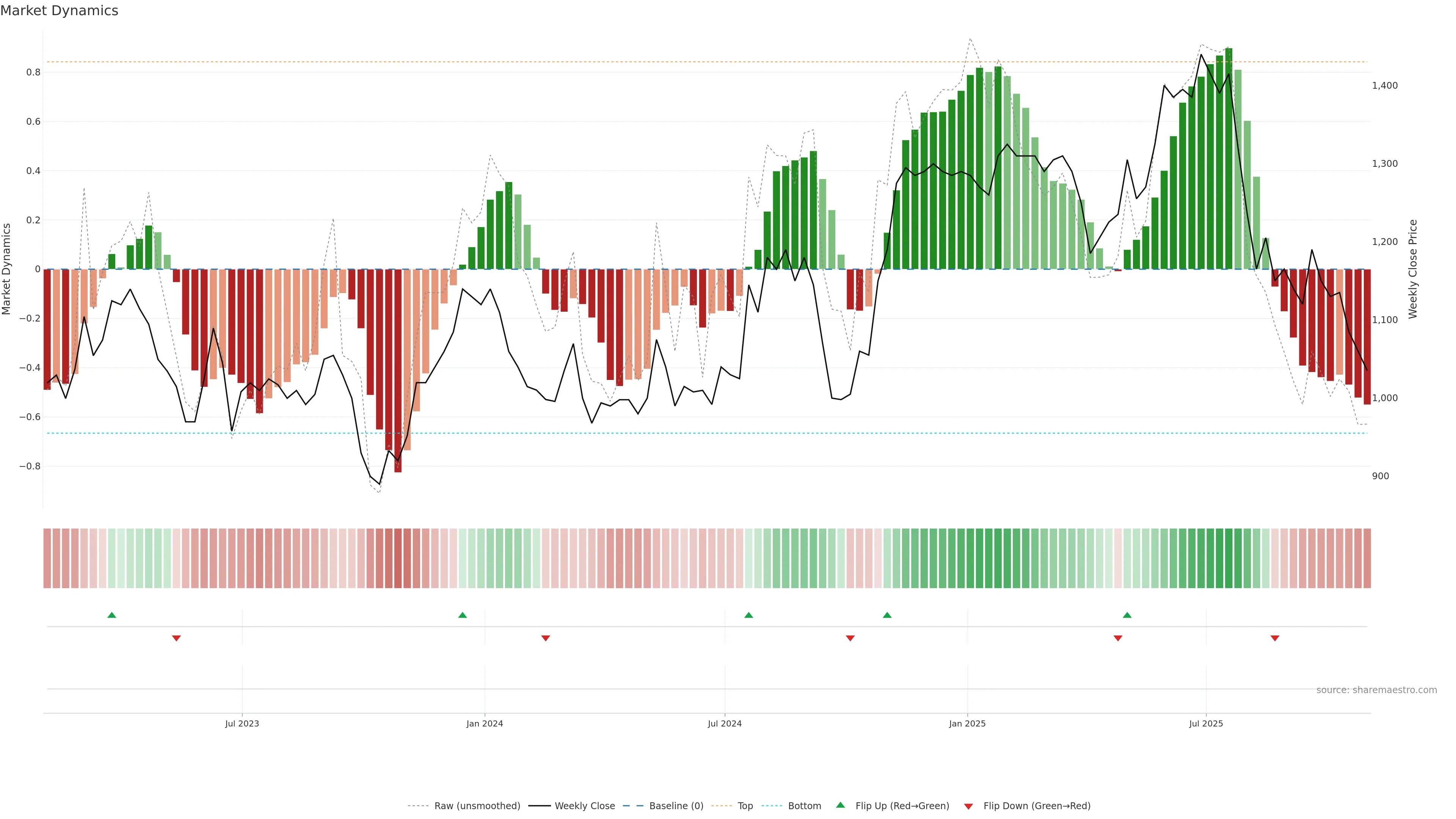
Task: Click the Market Dynamics chart title
Action: 60,11
